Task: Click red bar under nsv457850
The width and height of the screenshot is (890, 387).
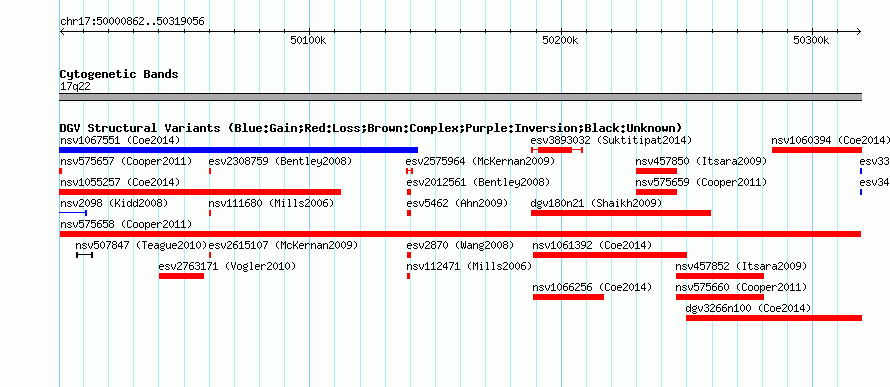Action: [656, 171]
